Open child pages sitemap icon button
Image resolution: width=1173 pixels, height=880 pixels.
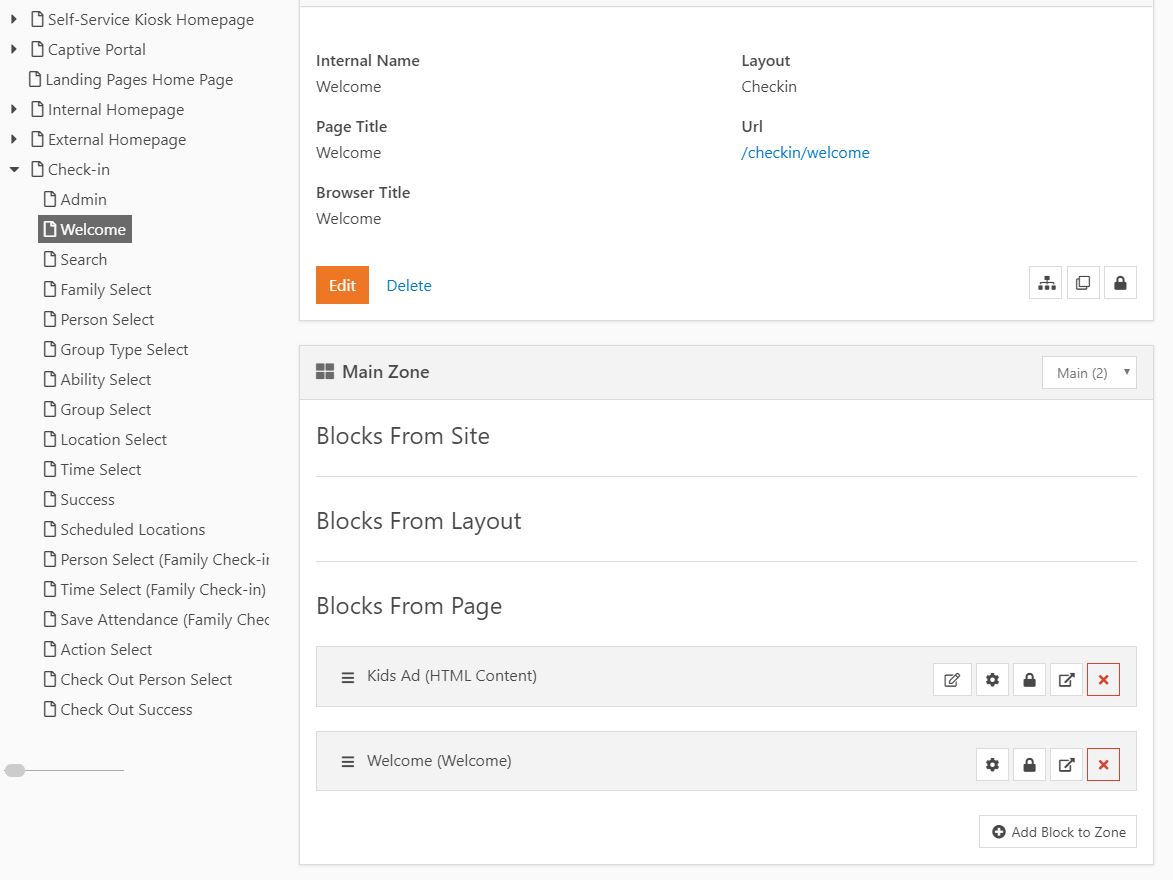(x=1046, y=283)
